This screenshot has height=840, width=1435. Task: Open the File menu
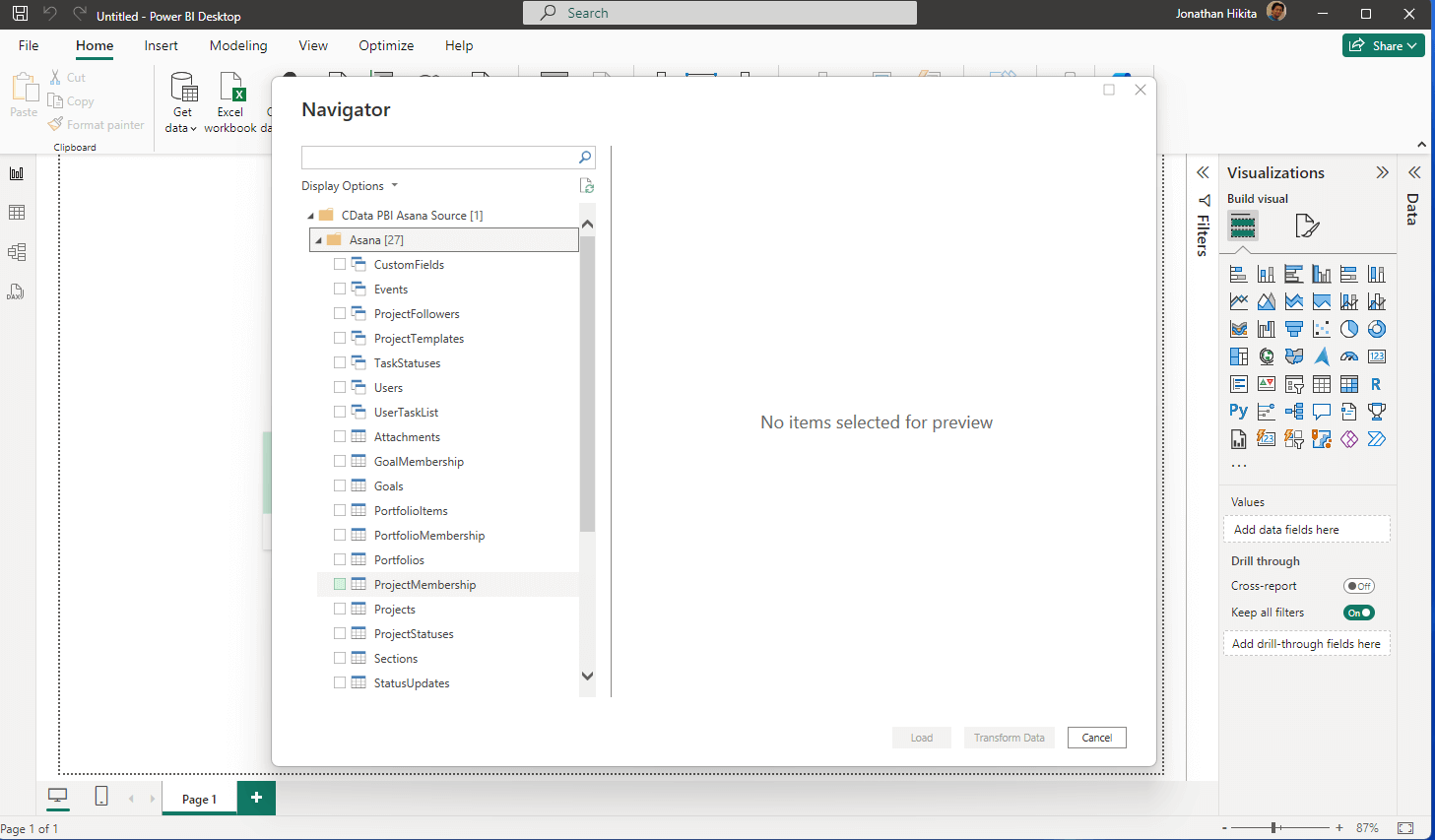pyautogui.click(x=29, y=45)
